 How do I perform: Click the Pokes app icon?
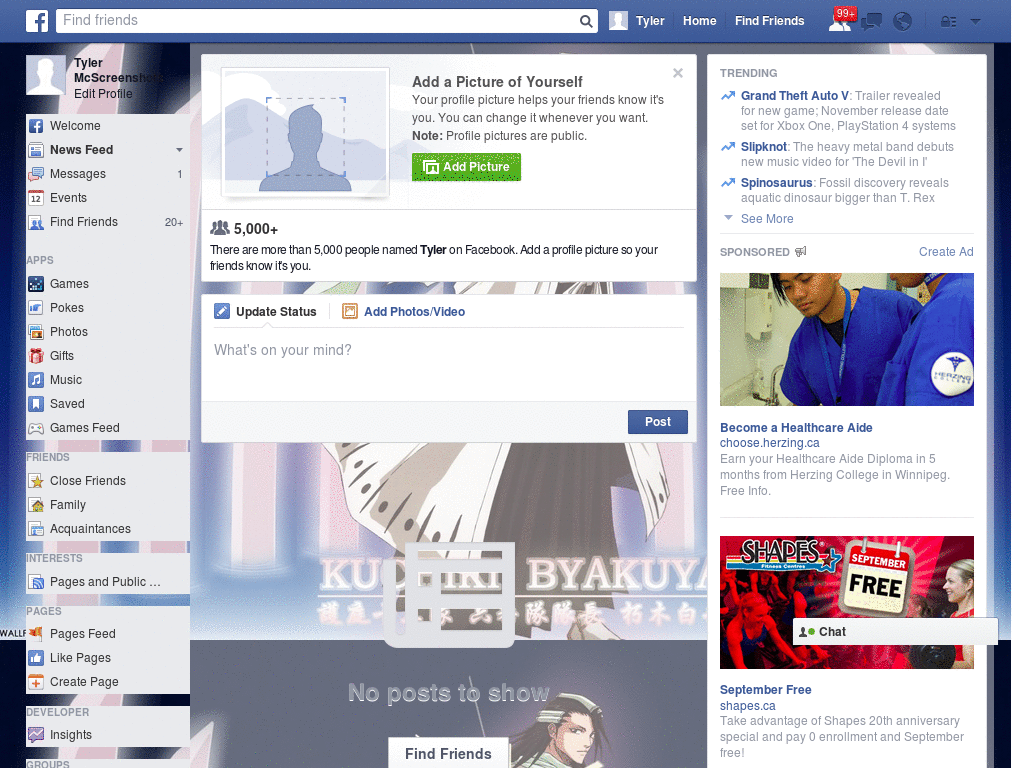tap(37, 308)
